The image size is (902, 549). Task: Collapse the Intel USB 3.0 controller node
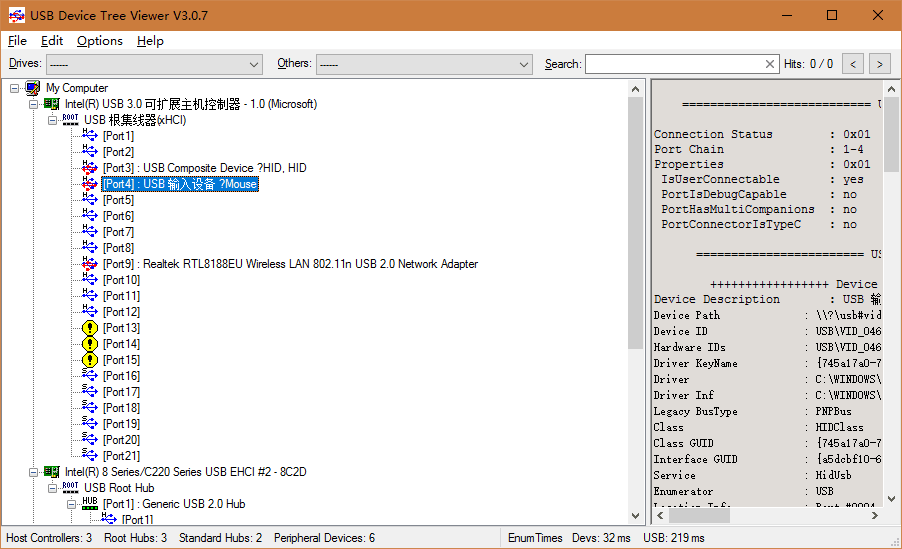(33, 104)
